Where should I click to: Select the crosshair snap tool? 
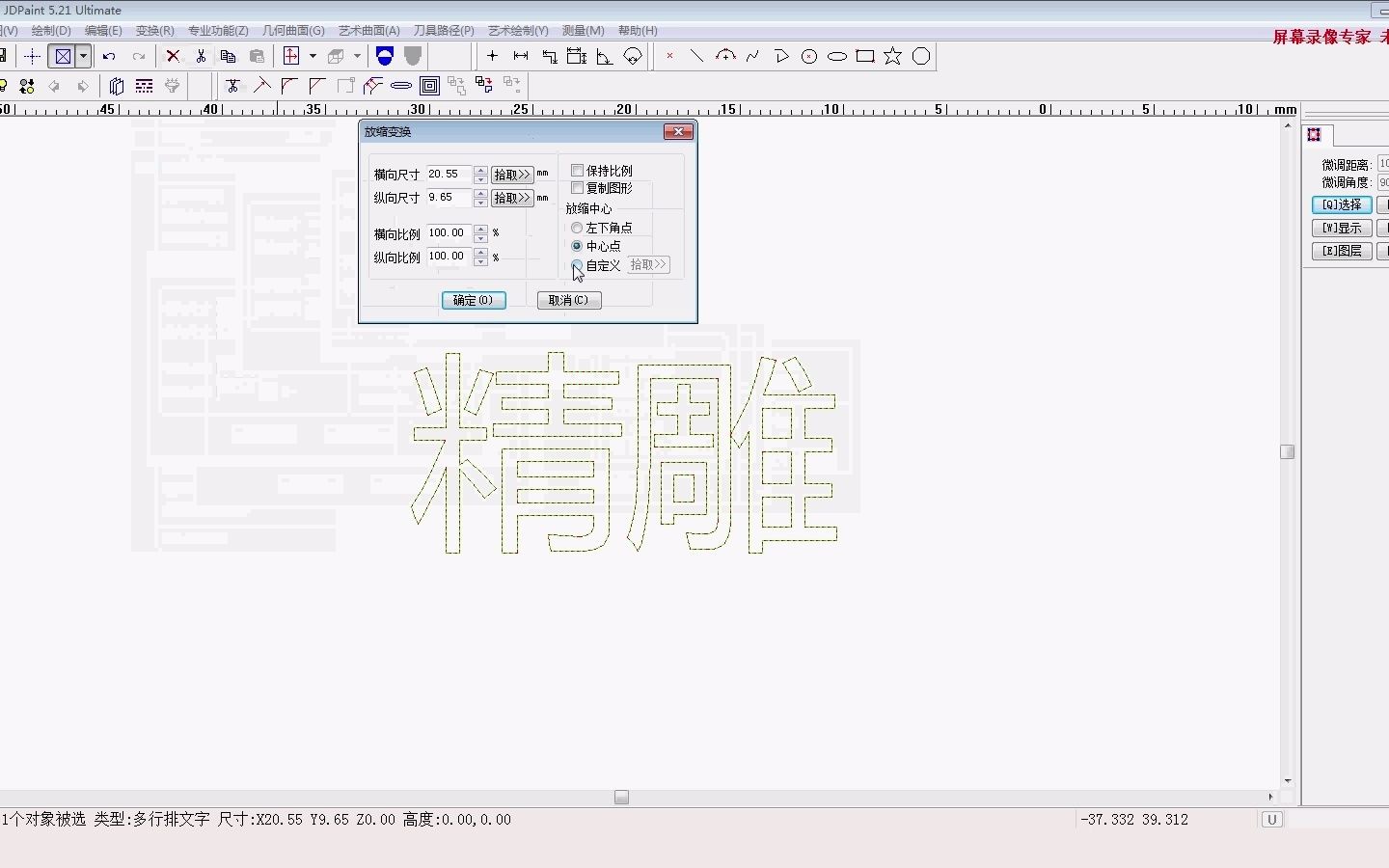[32, 56]
